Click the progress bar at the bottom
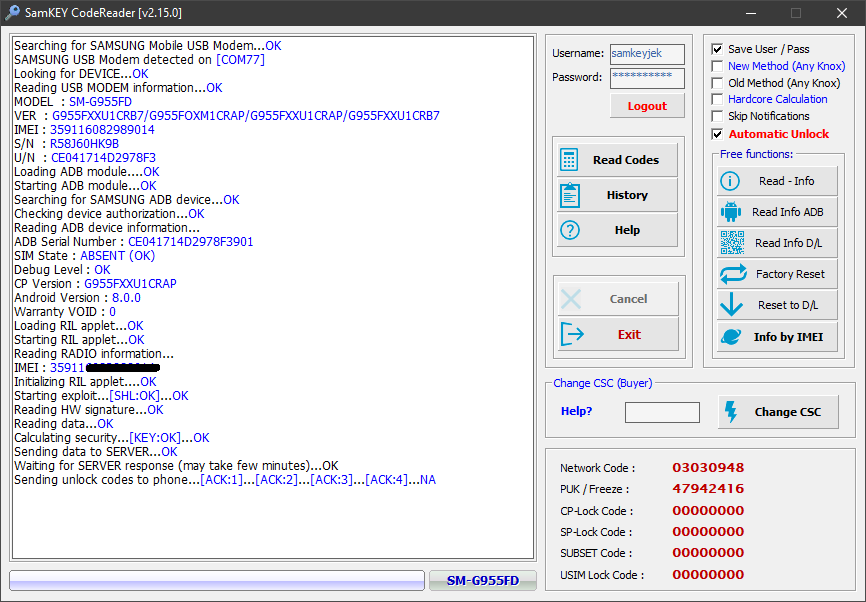 [217, 580]
